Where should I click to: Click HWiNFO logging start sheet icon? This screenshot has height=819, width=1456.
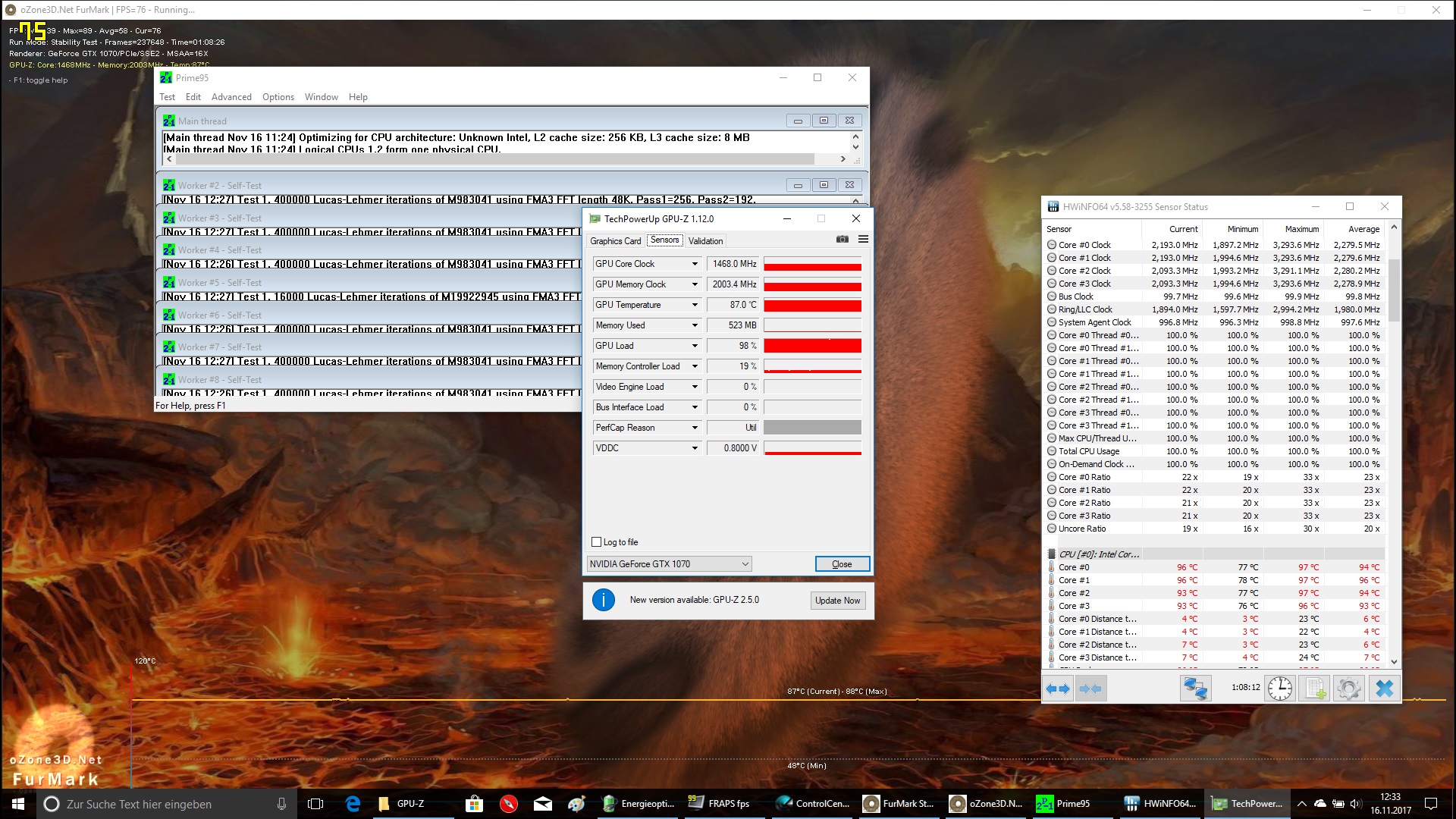(1314, 689)
